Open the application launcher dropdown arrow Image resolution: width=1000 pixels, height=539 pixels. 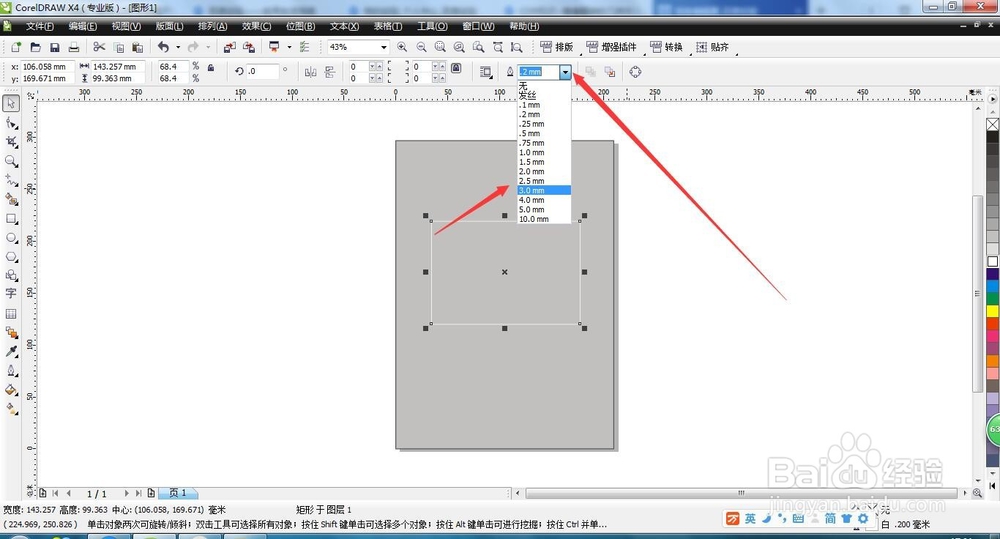pos(289,47)
